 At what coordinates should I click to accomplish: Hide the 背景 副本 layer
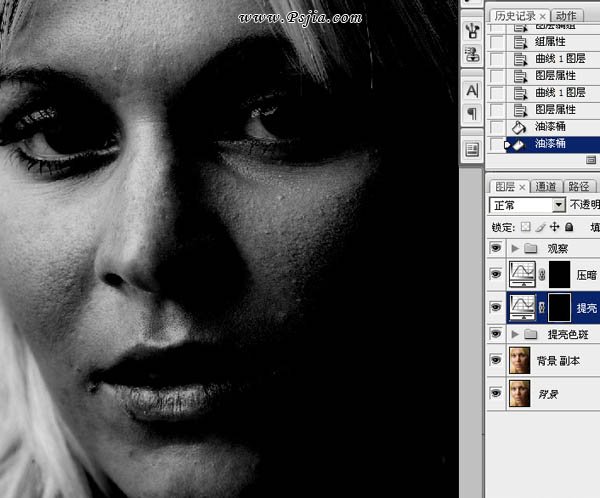coord(496,360)
